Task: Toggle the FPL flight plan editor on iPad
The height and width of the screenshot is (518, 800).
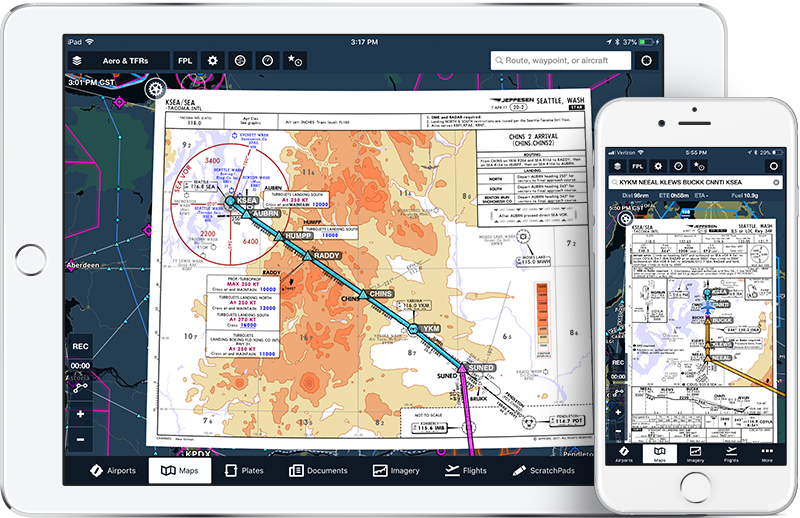Action: click(x=186, y=61)
